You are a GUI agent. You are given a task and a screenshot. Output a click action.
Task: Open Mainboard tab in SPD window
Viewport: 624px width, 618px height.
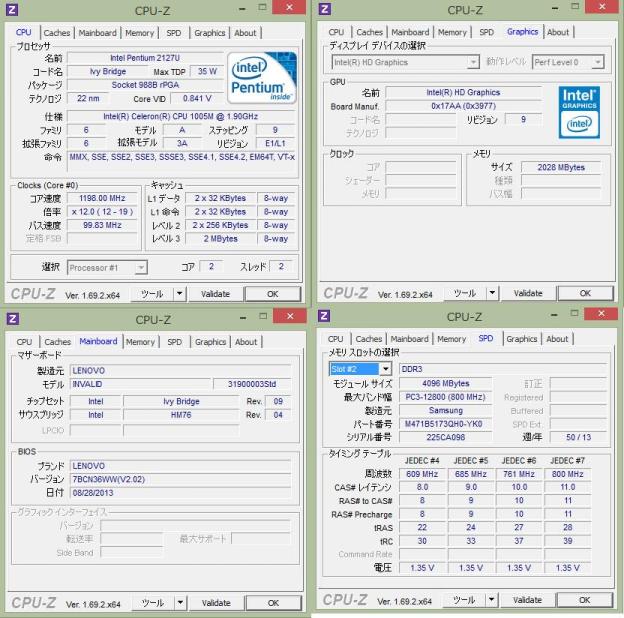pyautogui.click(x=410, y=339)
